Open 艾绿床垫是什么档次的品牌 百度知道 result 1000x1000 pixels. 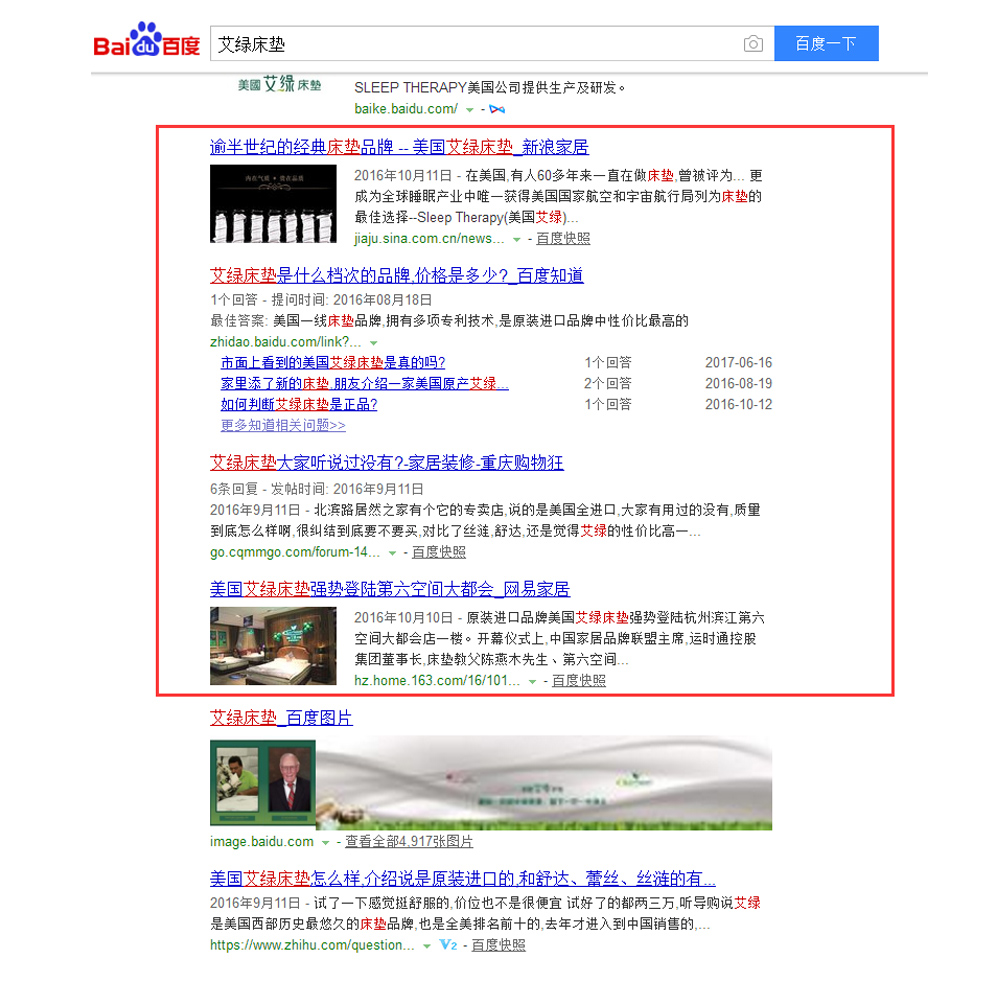397,276
